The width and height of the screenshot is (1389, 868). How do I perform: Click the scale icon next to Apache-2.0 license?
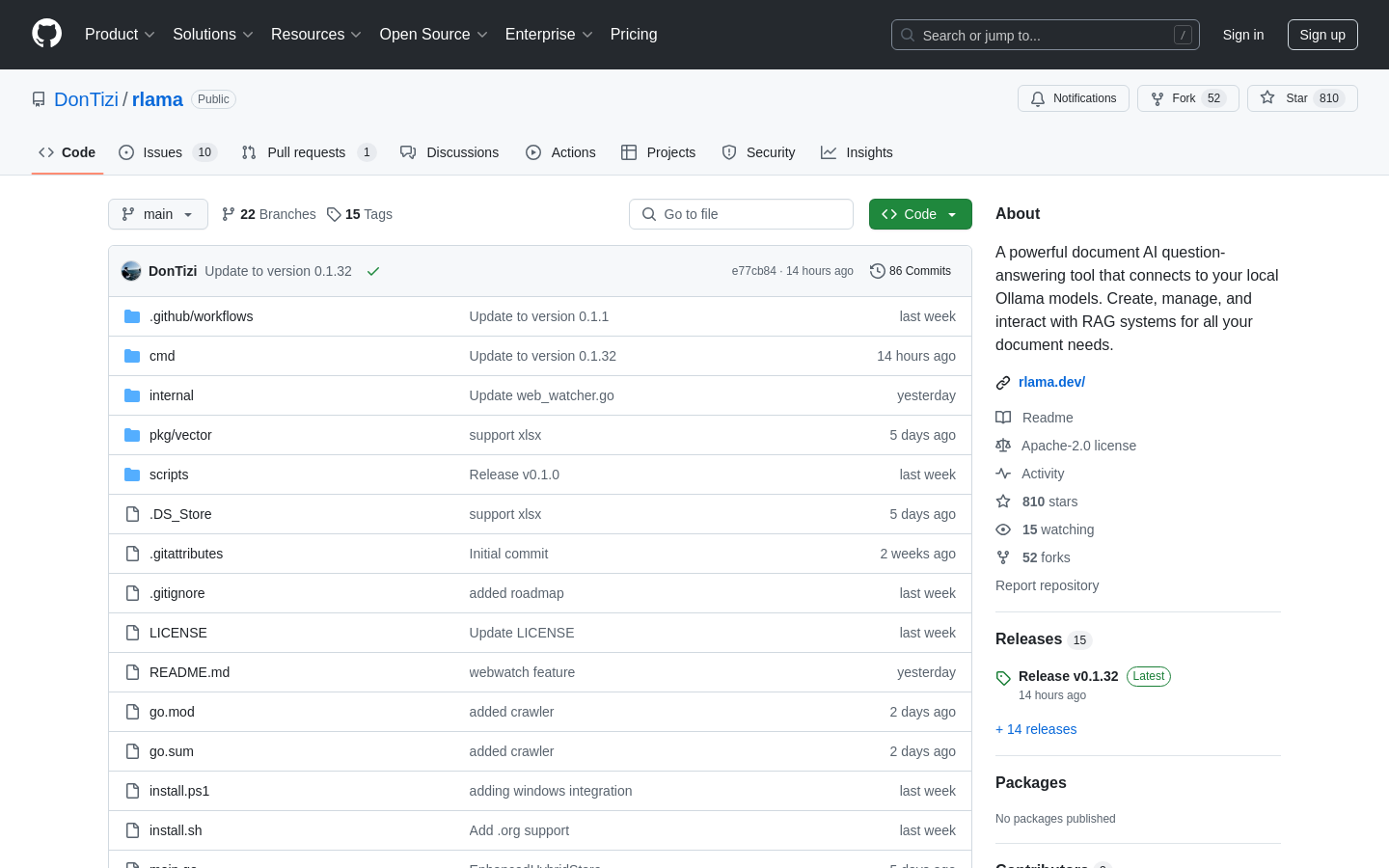[1003, 446]
